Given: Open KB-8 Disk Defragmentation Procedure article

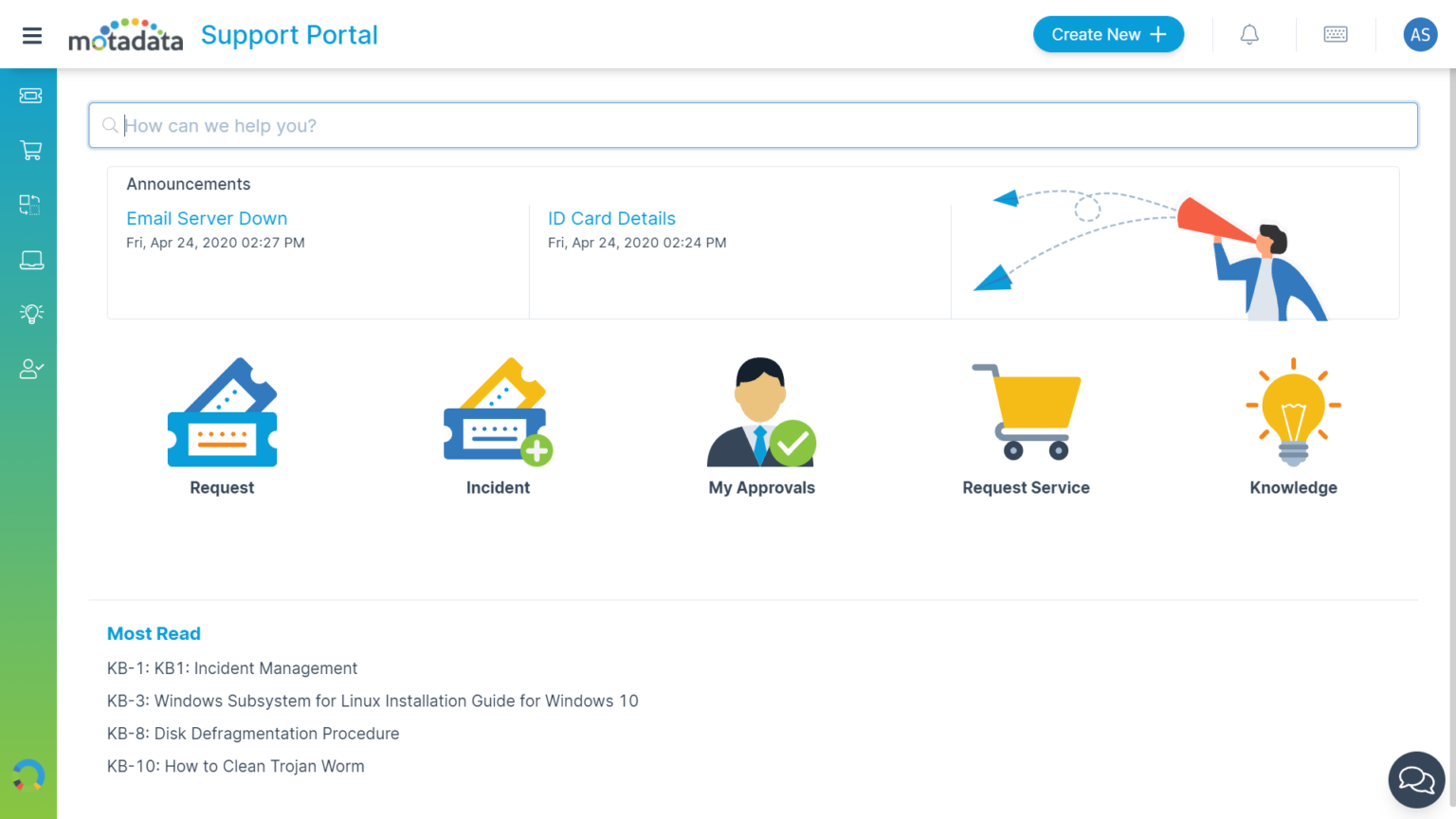Looking at the screenshot, I should tap(253, 734).
